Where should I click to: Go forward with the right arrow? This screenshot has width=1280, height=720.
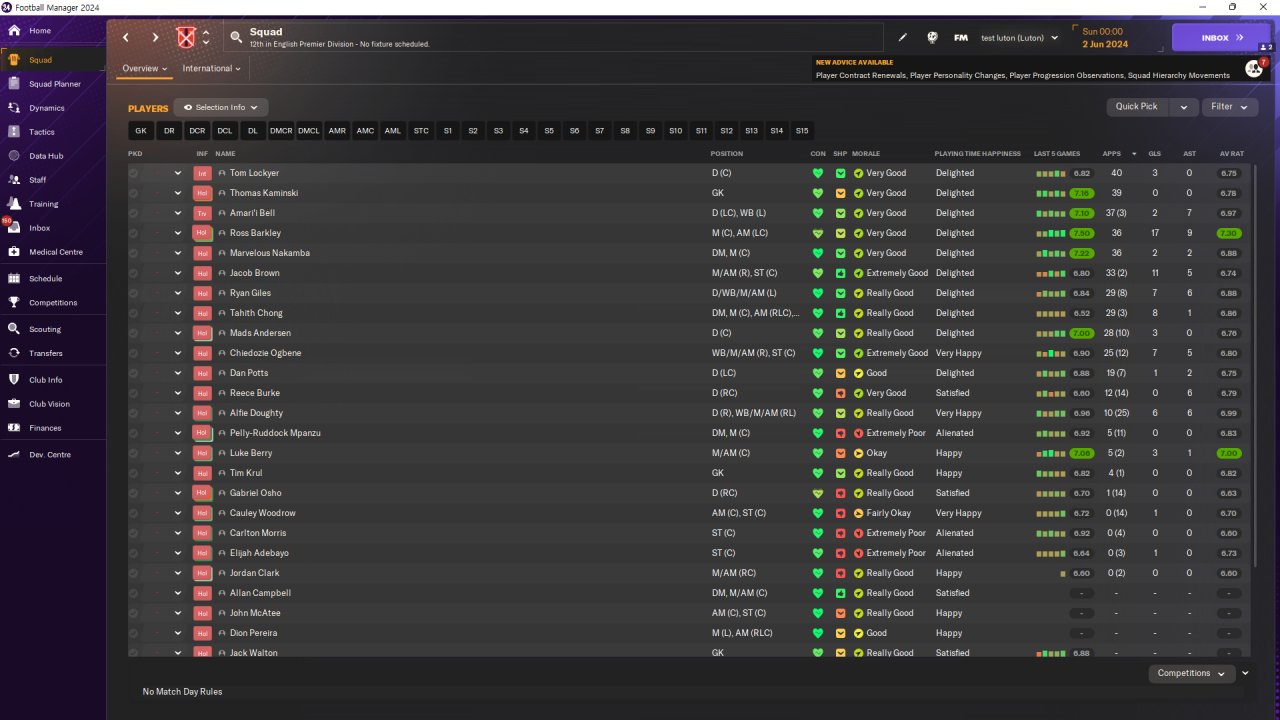(155, 38)
